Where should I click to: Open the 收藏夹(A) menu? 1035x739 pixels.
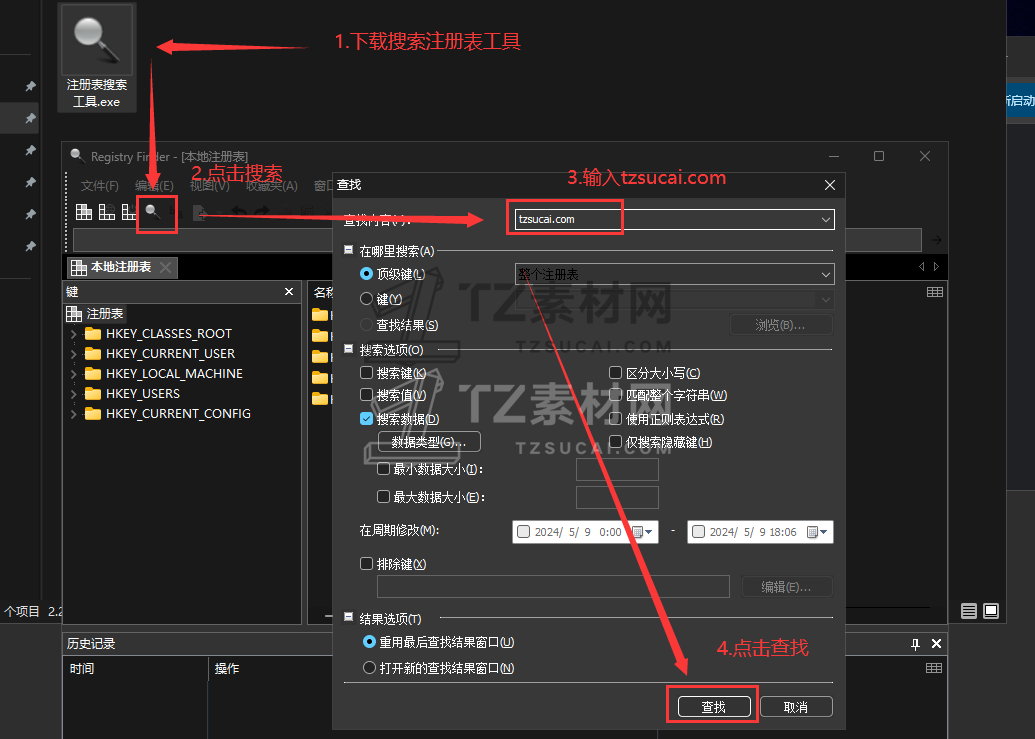[x=272, y=185]
